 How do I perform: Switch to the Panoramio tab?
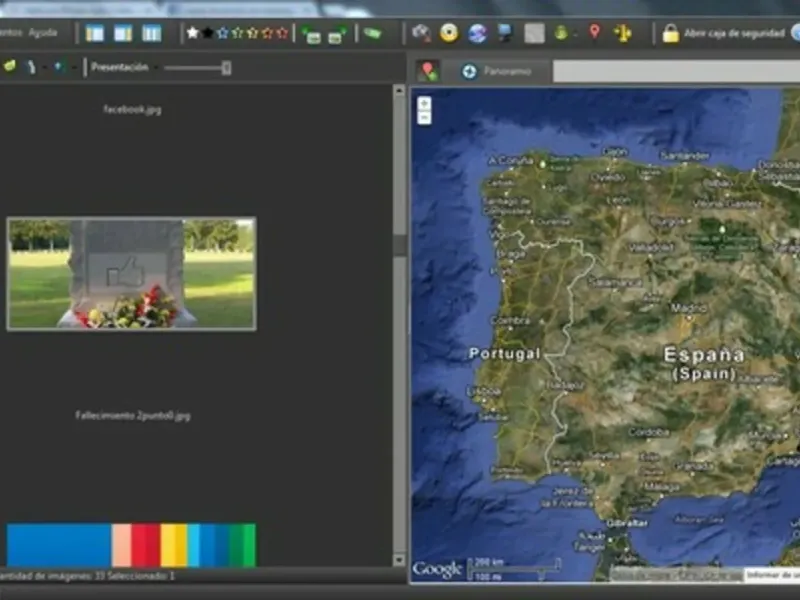(496, 71)
